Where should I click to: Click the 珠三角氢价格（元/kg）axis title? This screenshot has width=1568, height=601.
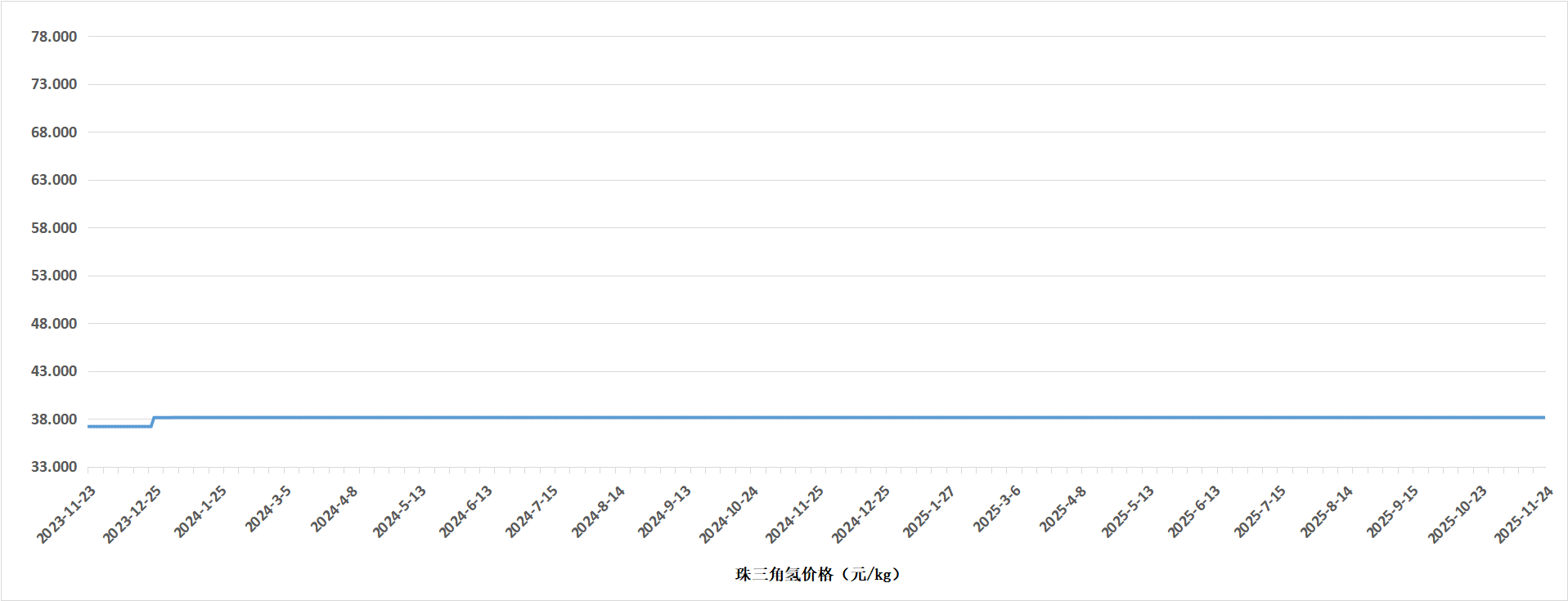pyautogui.click(x=818, y=574)
